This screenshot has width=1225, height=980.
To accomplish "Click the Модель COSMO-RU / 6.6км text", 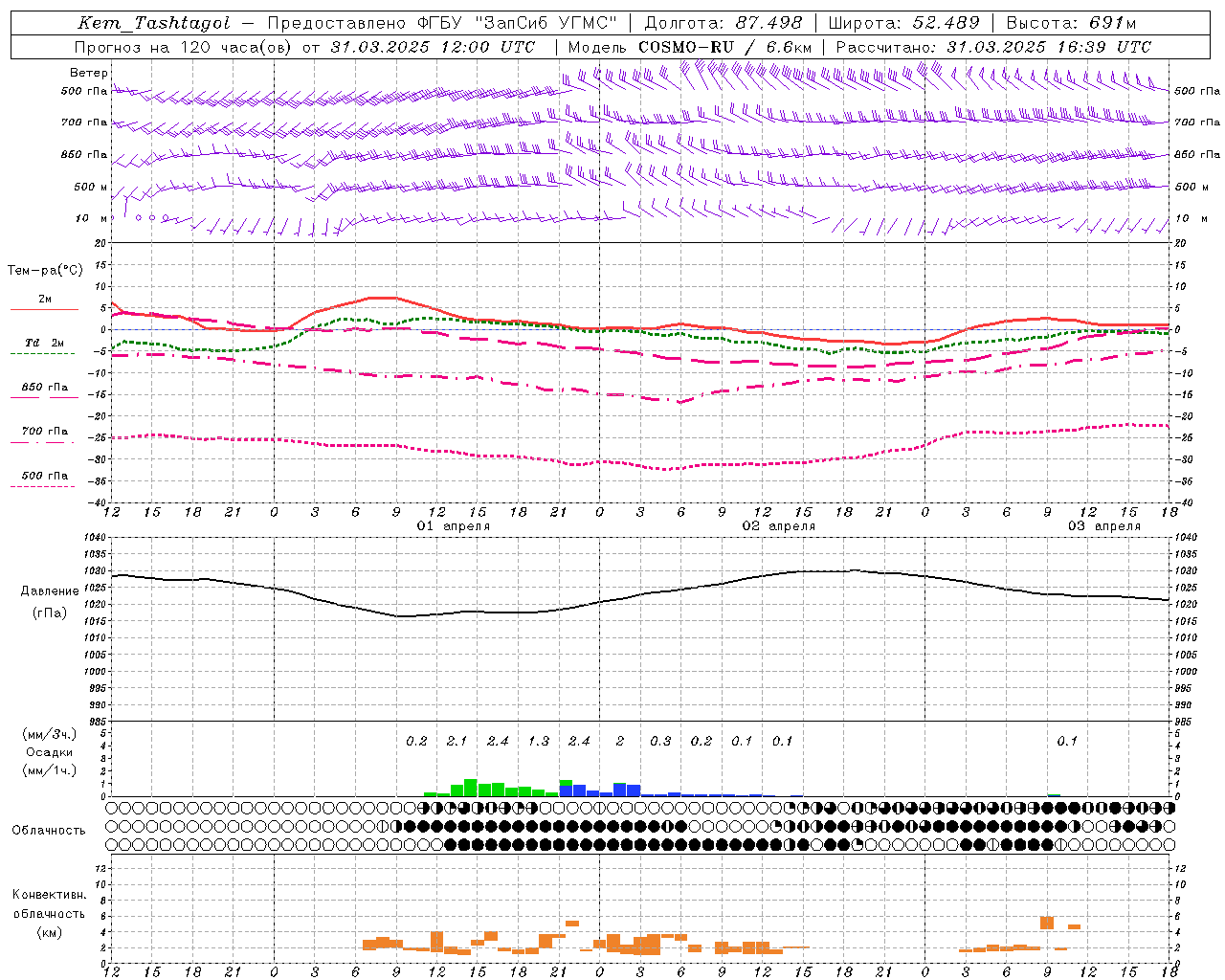I will point(690,47).
